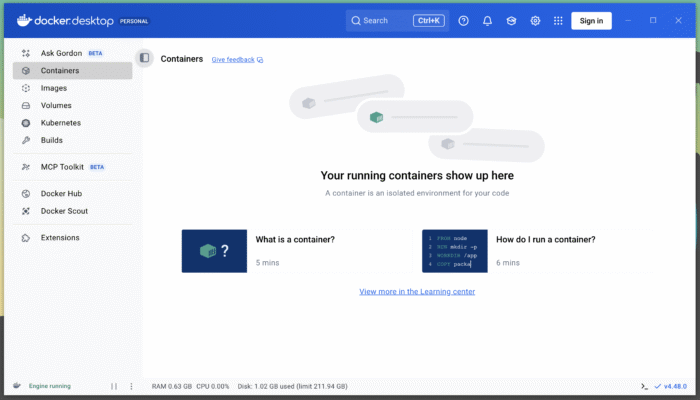The height and width of the screenshot is (400, 700).
Task: Pause the Docker engine in status bar
Action: [114, 386]
